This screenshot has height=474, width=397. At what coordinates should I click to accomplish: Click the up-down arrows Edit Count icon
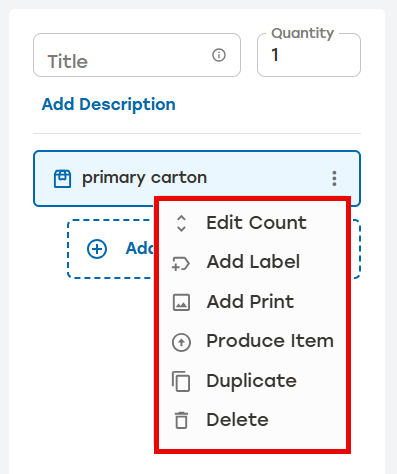pos(181,223)
